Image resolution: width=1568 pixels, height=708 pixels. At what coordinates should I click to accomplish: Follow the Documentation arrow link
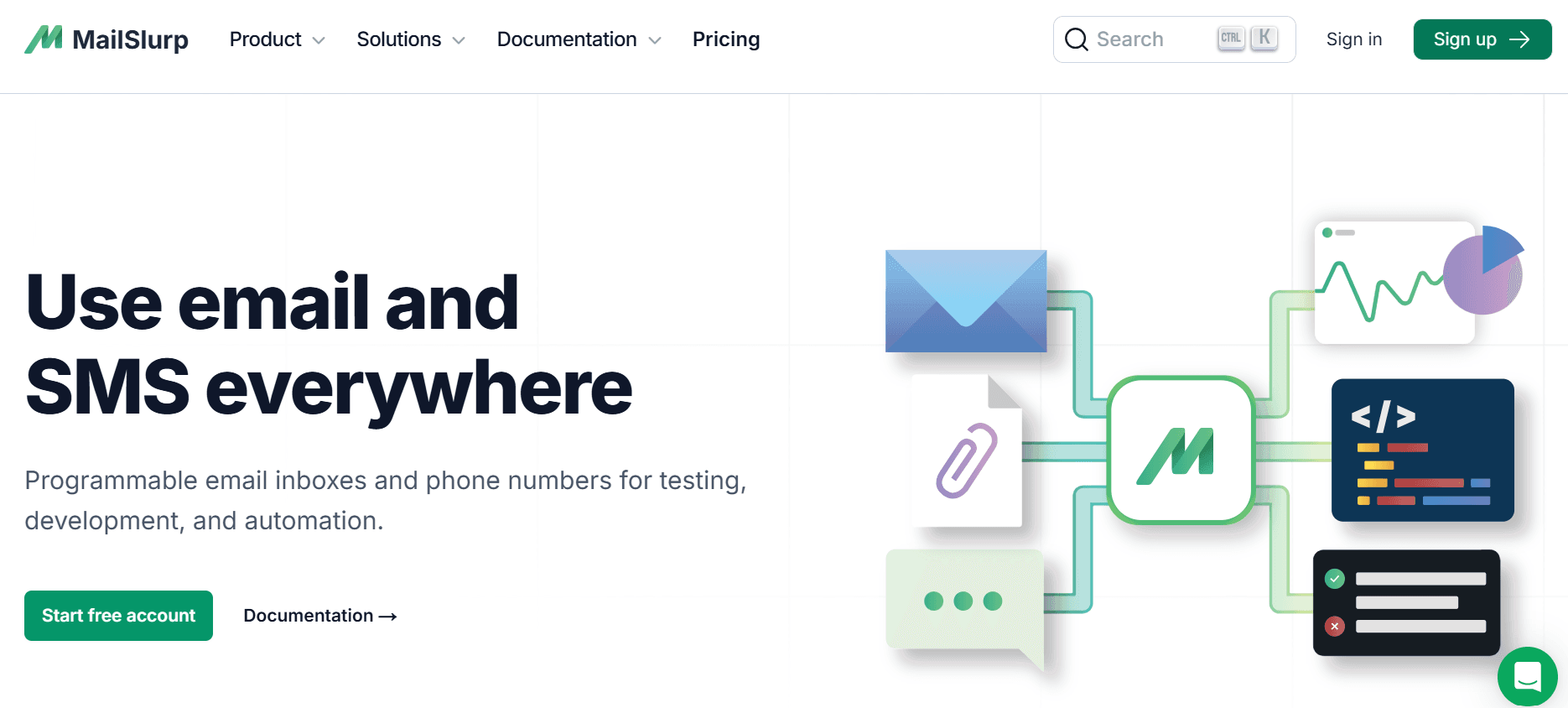[x=319, y=616]
